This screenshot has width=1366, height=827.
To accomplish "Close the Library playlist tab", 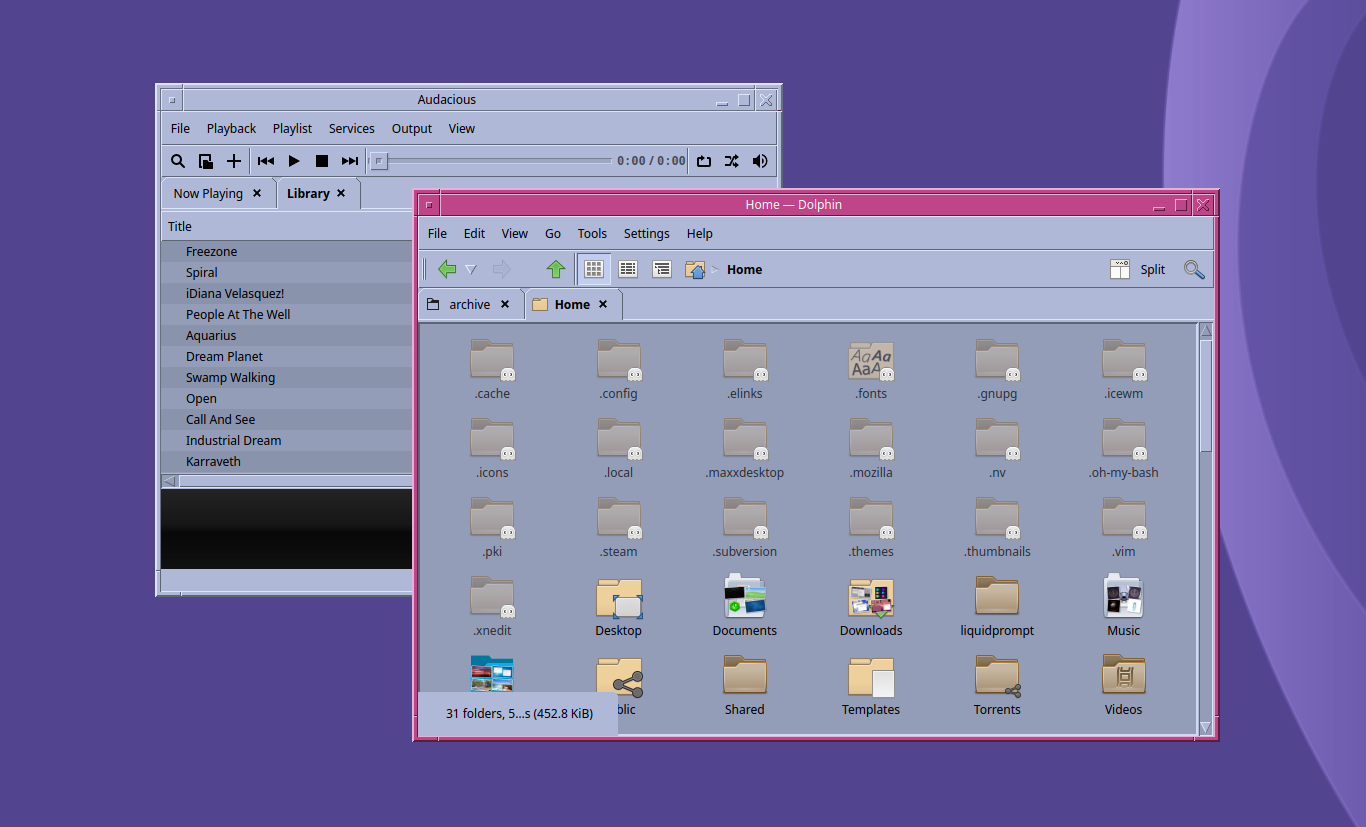I will [341, 194].
